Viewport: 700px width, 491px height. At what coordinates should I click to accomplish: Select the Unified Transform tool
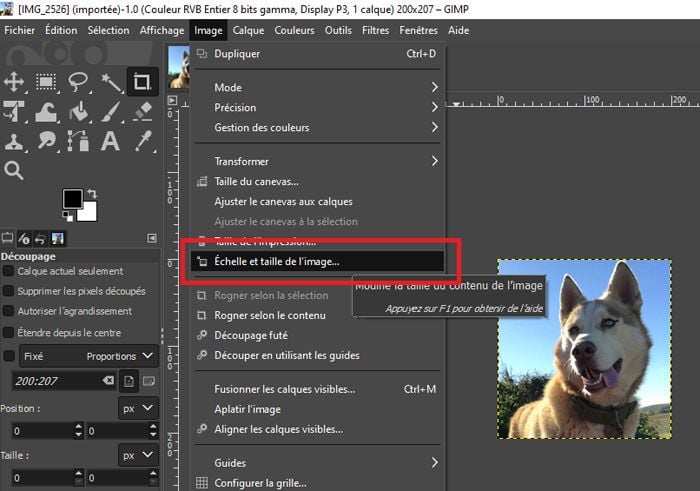(x=14, y=112)
